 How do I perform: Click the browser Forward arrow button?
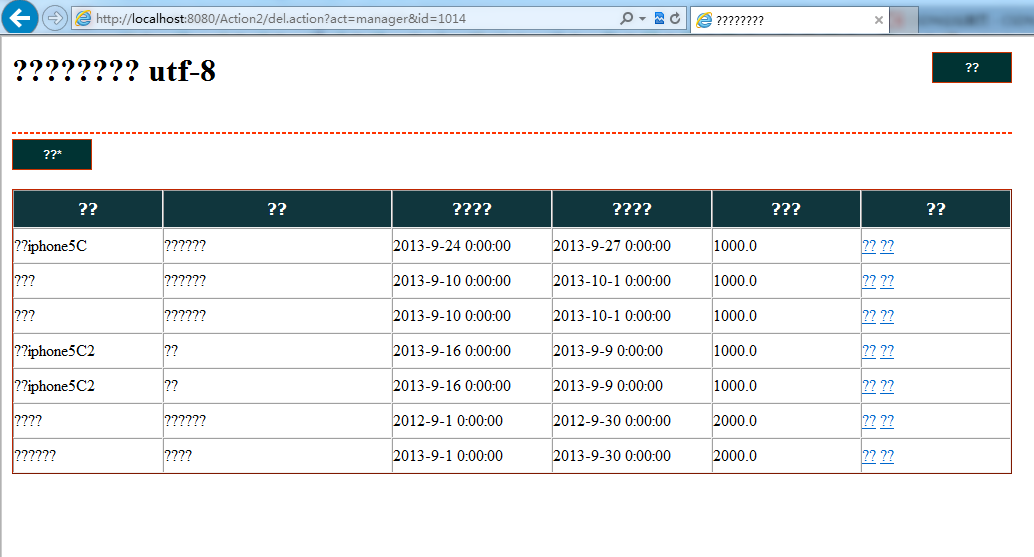click(x=55, y=18)
